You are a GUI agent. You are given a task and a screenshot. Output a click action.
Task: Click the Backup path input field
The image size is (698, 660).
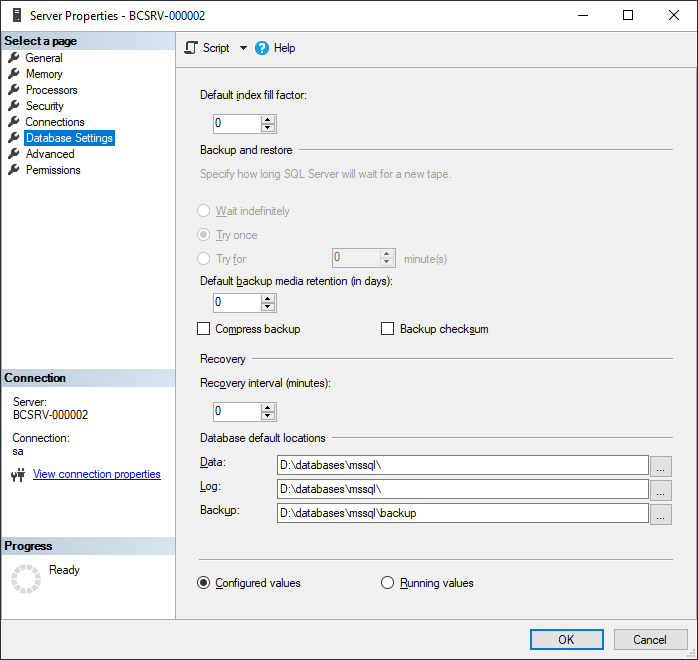click(x=463, y=513)
